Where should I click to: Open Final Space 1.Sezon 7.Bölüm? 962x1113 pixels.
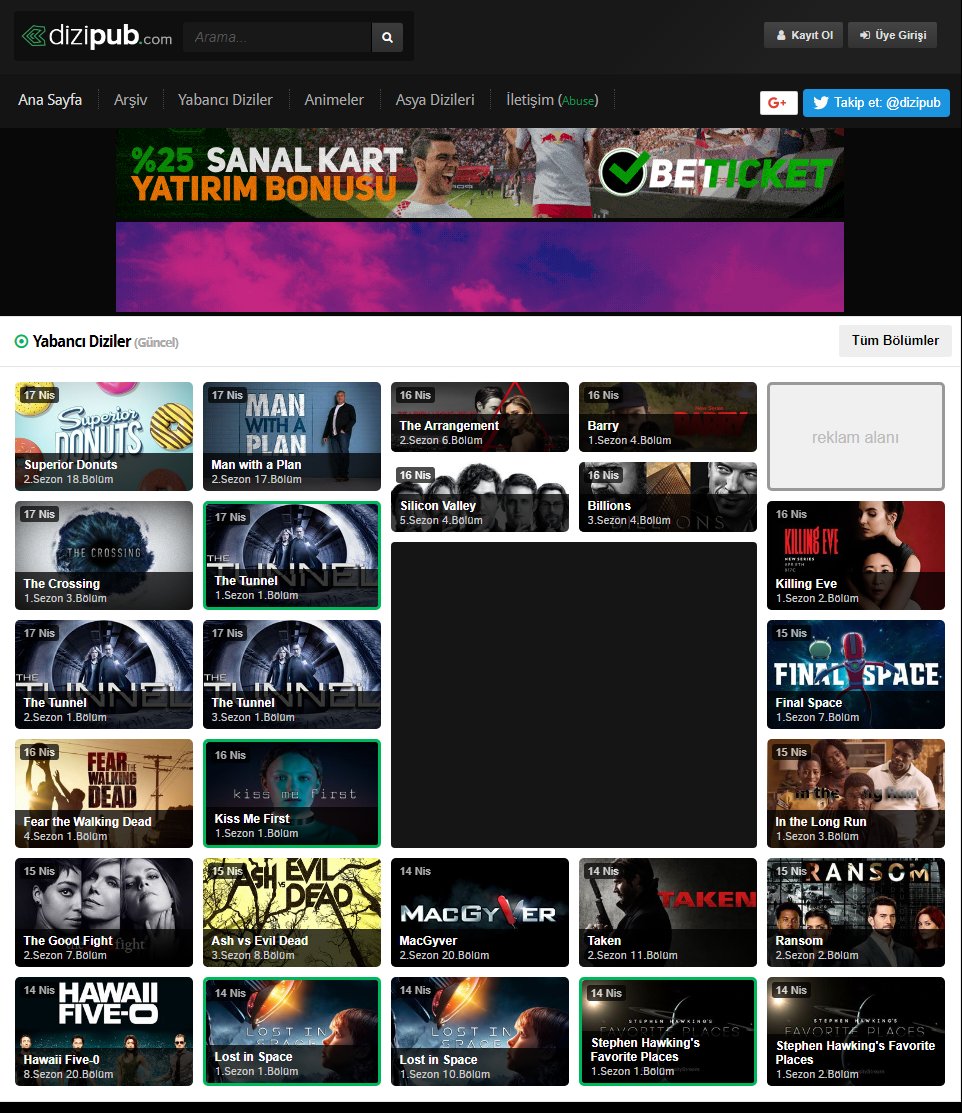(856, 674)
